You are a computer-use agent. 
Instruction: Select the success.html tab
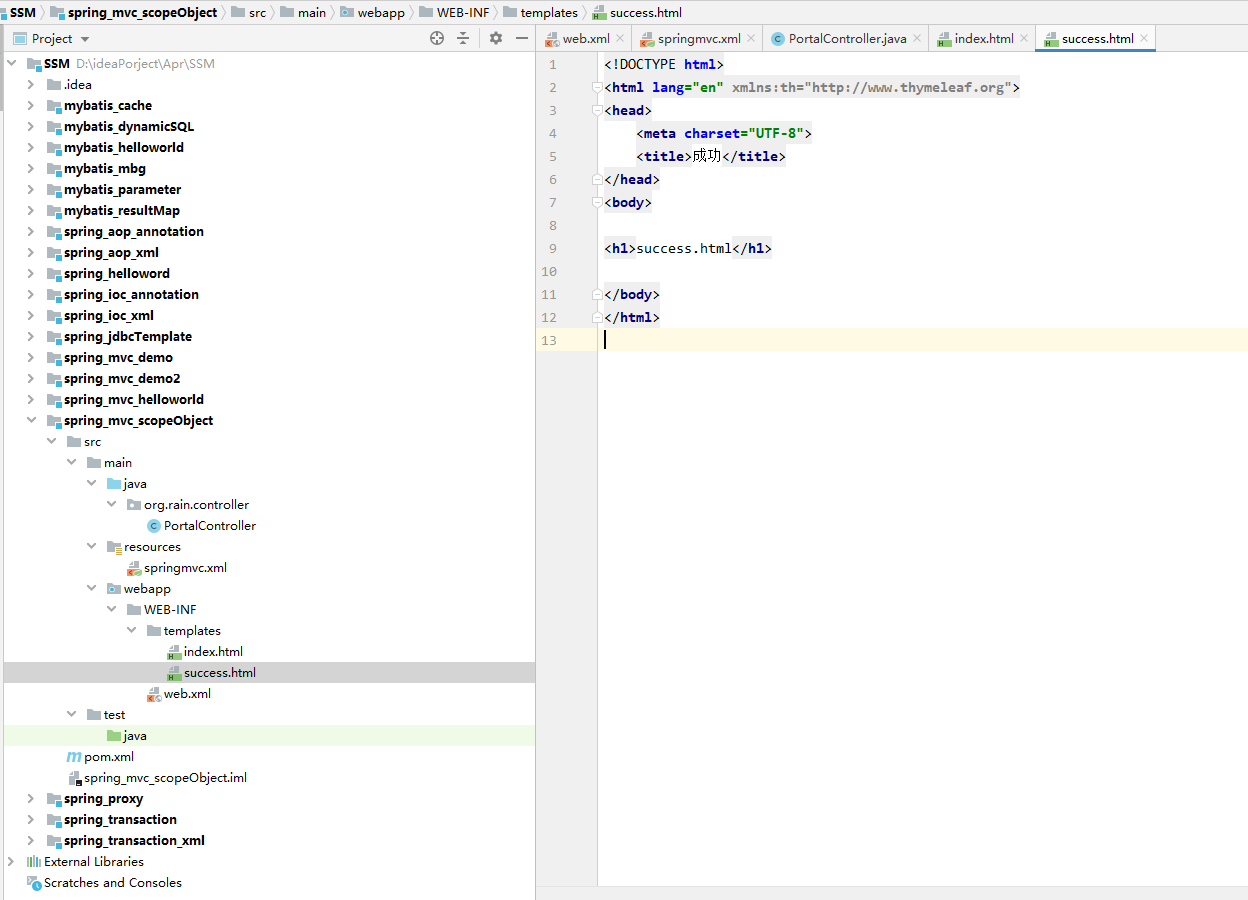pyautogui.click(x=1097, y=38)
